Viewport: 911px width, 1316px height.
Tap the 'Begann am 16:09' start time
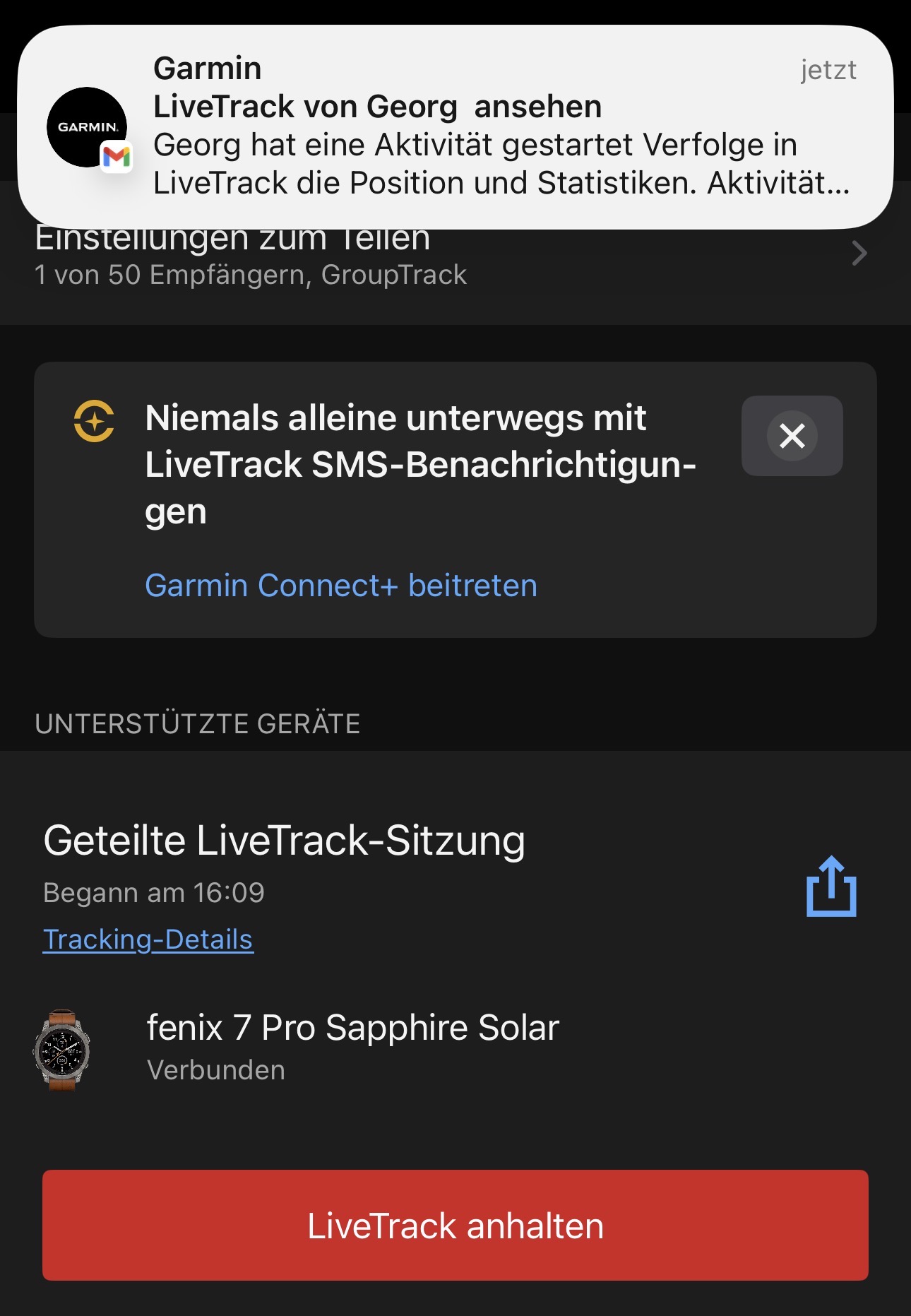(x=154, y=893)
